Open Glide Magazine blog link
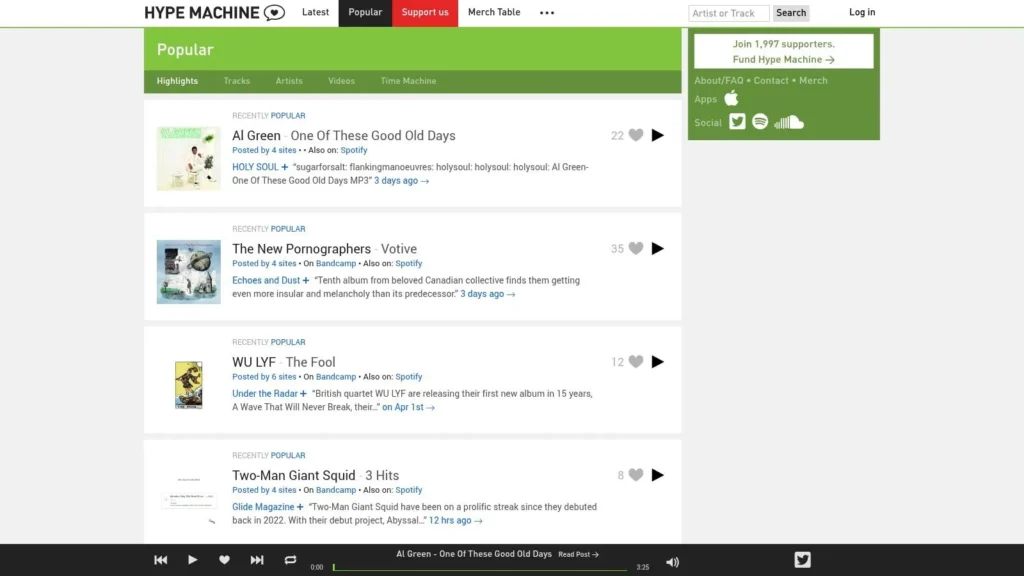 (x=263, y=507)
